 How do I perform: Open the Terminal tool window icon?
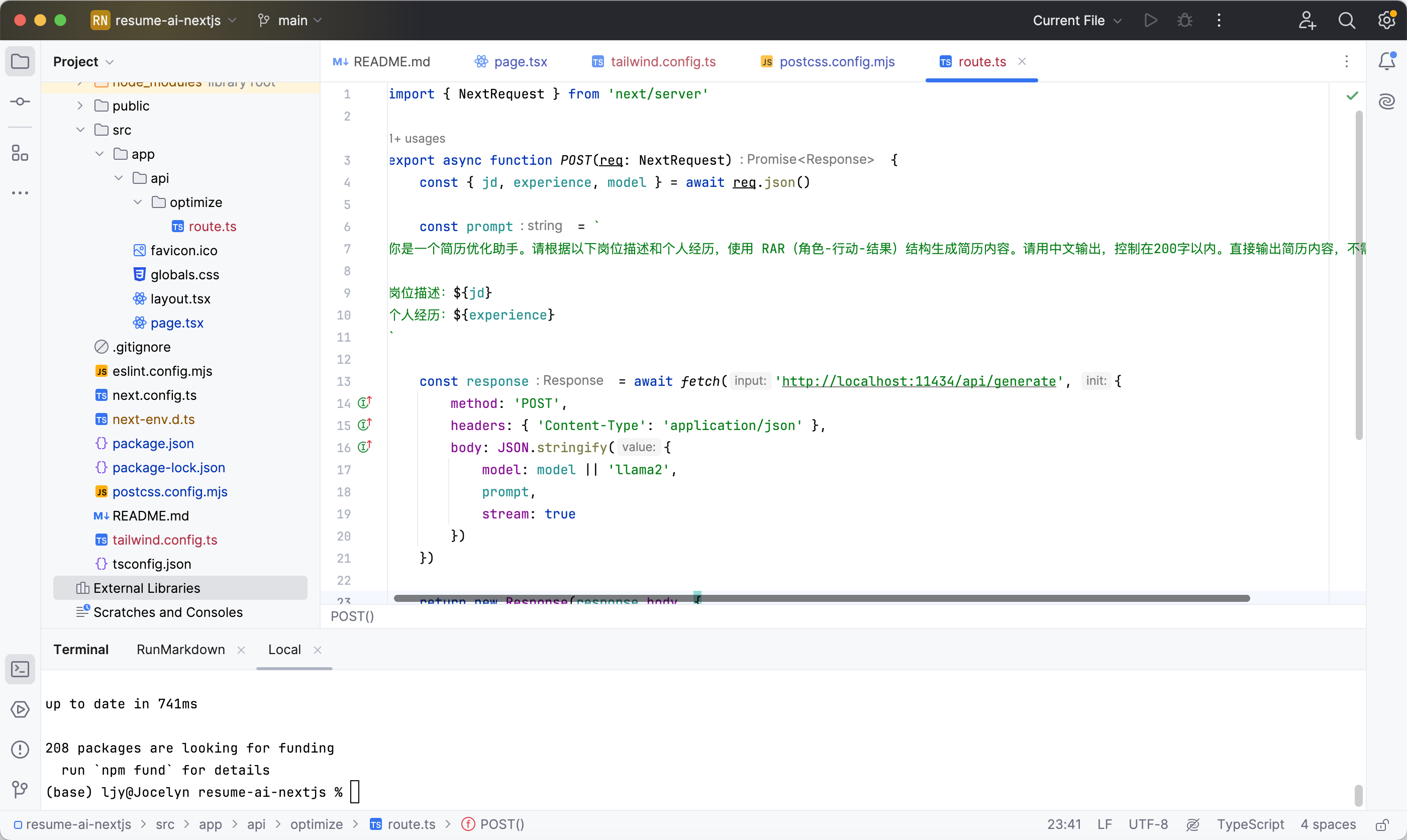click(x=20, y=669)
